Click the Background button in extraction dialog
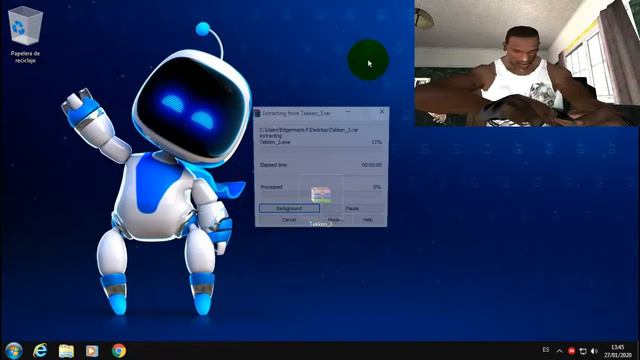Screen dimensions: 640x360 (289, 208)
